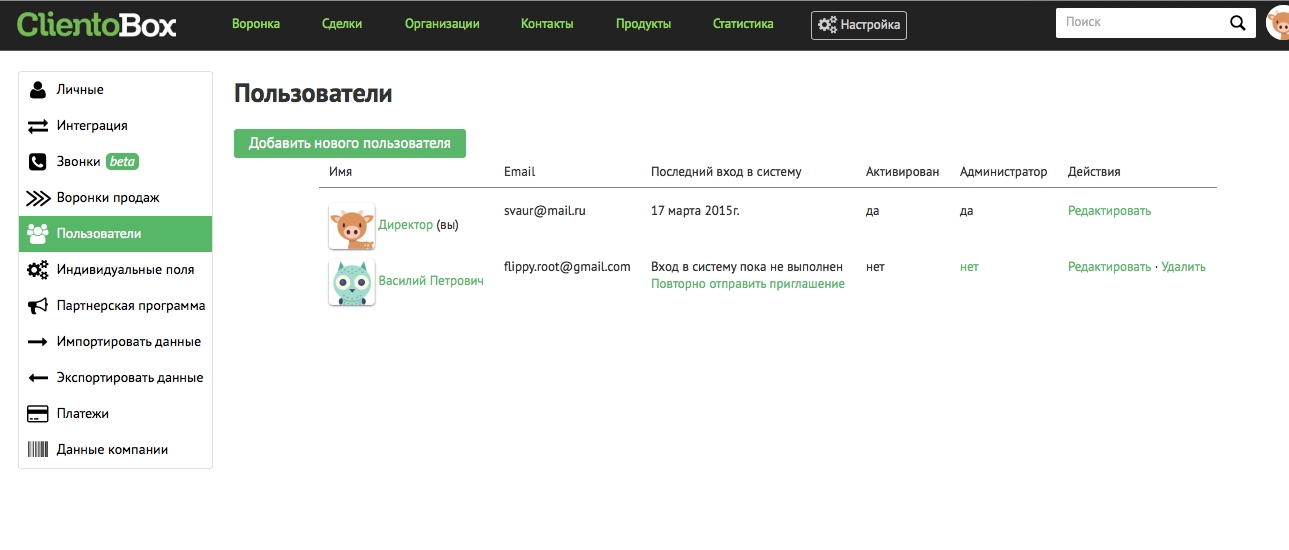
Task: Open Импортировать данные section
Action: 116,342
